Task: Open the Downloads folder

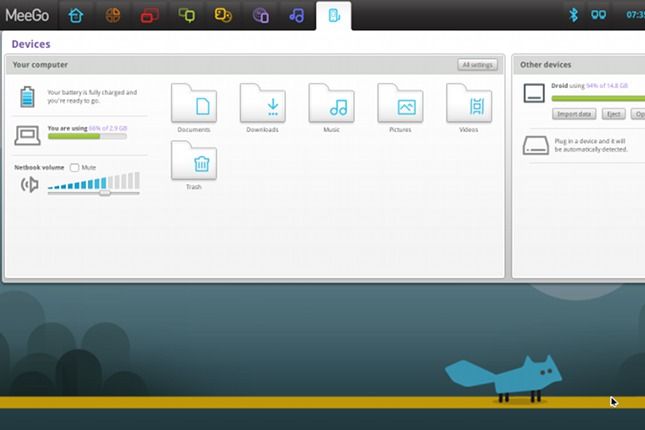Action: click(262, 105)
